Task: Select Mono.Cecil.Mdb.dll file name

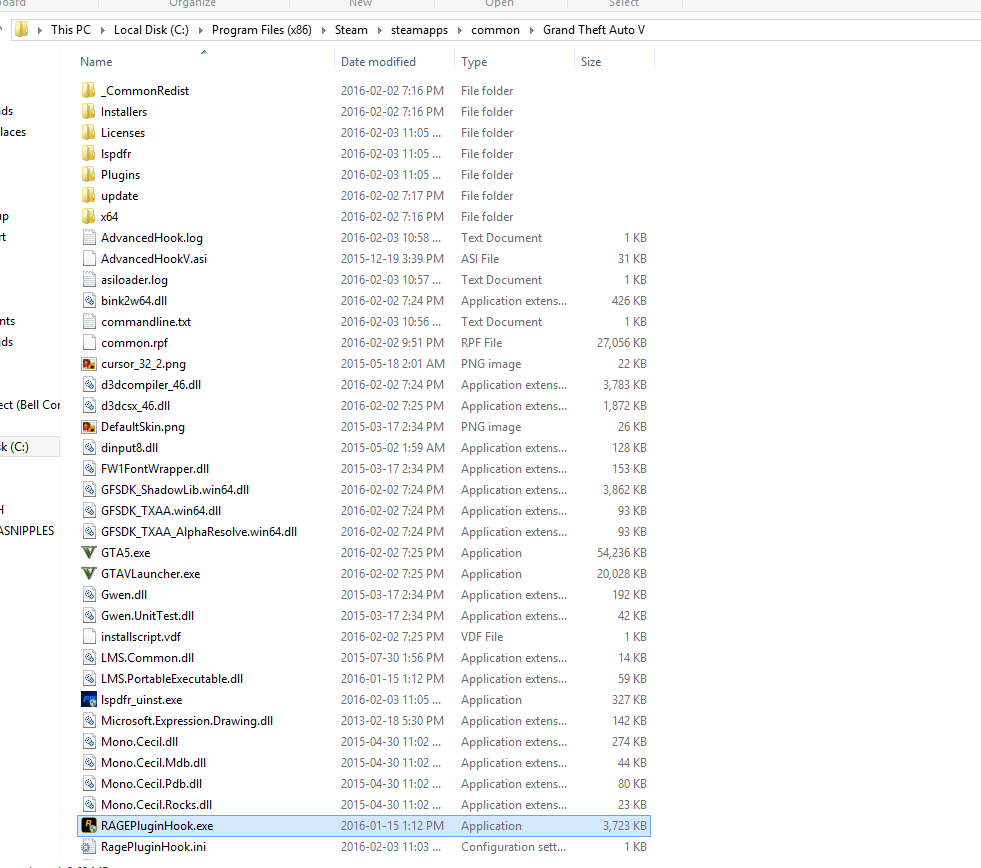Action: click(153, 763)
